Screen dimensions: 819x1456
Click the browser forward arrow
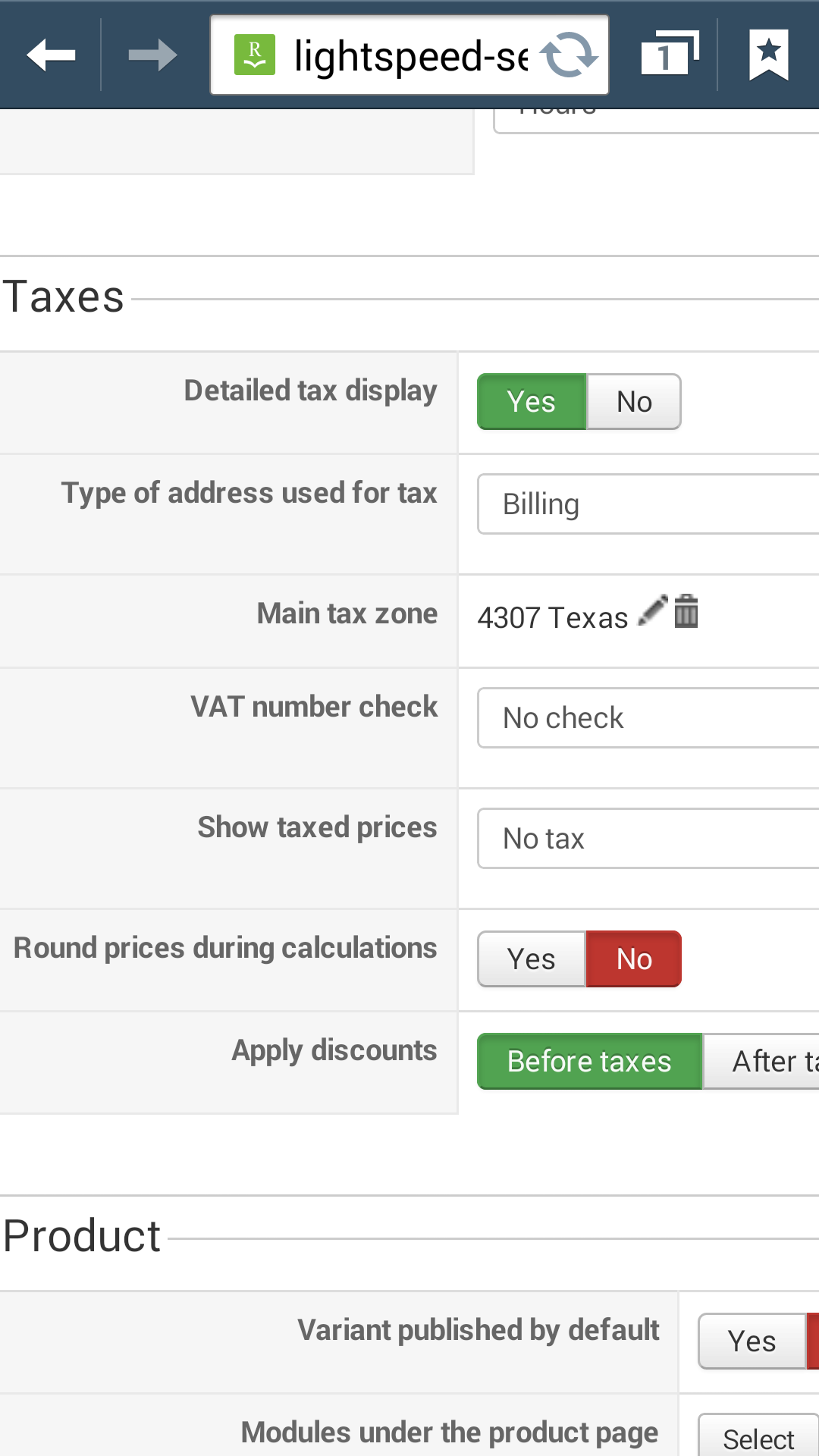click(x=152, y=55)
